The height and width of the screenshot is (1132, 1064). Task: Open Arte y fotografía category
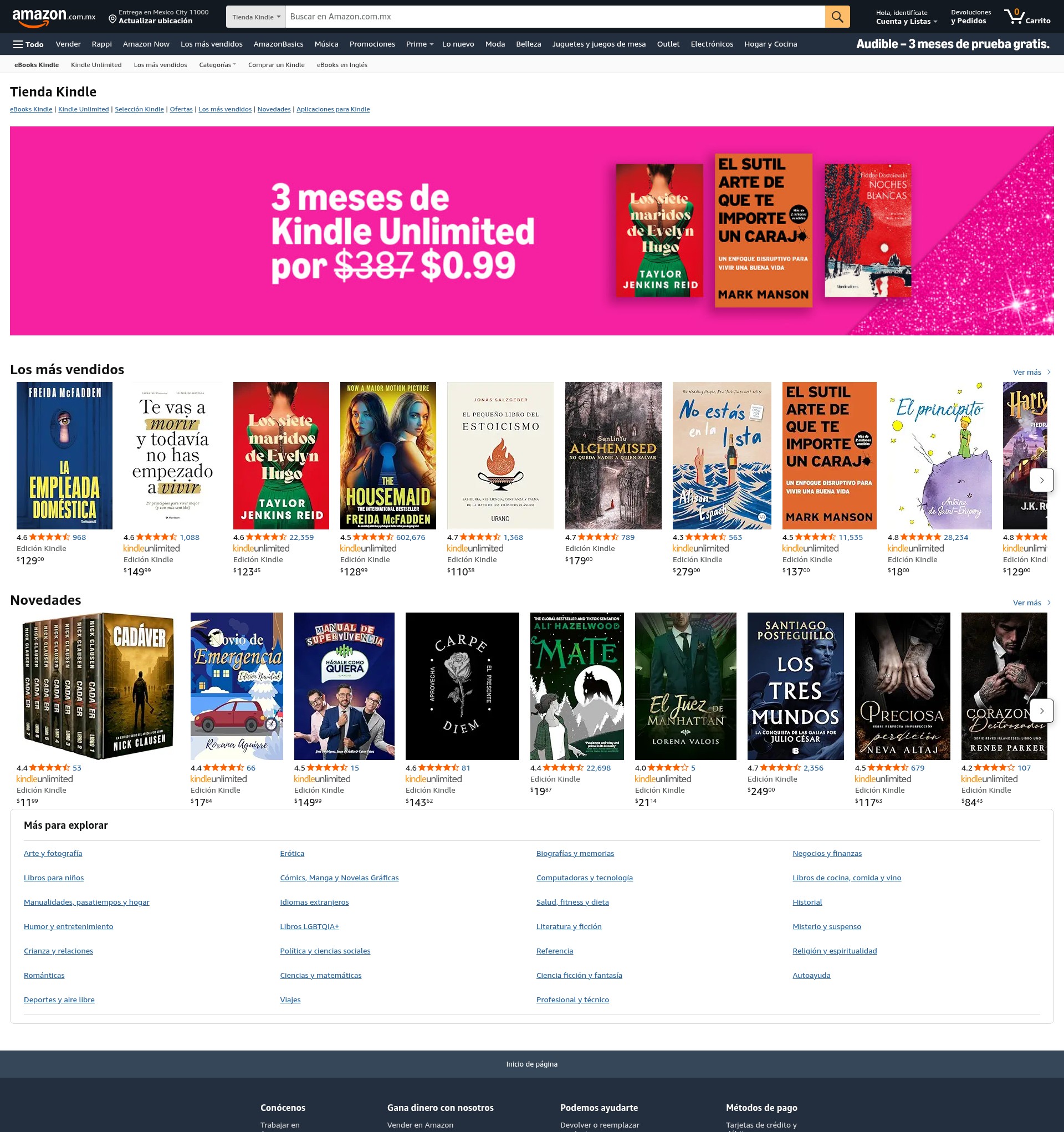click(x=53, y=853)
